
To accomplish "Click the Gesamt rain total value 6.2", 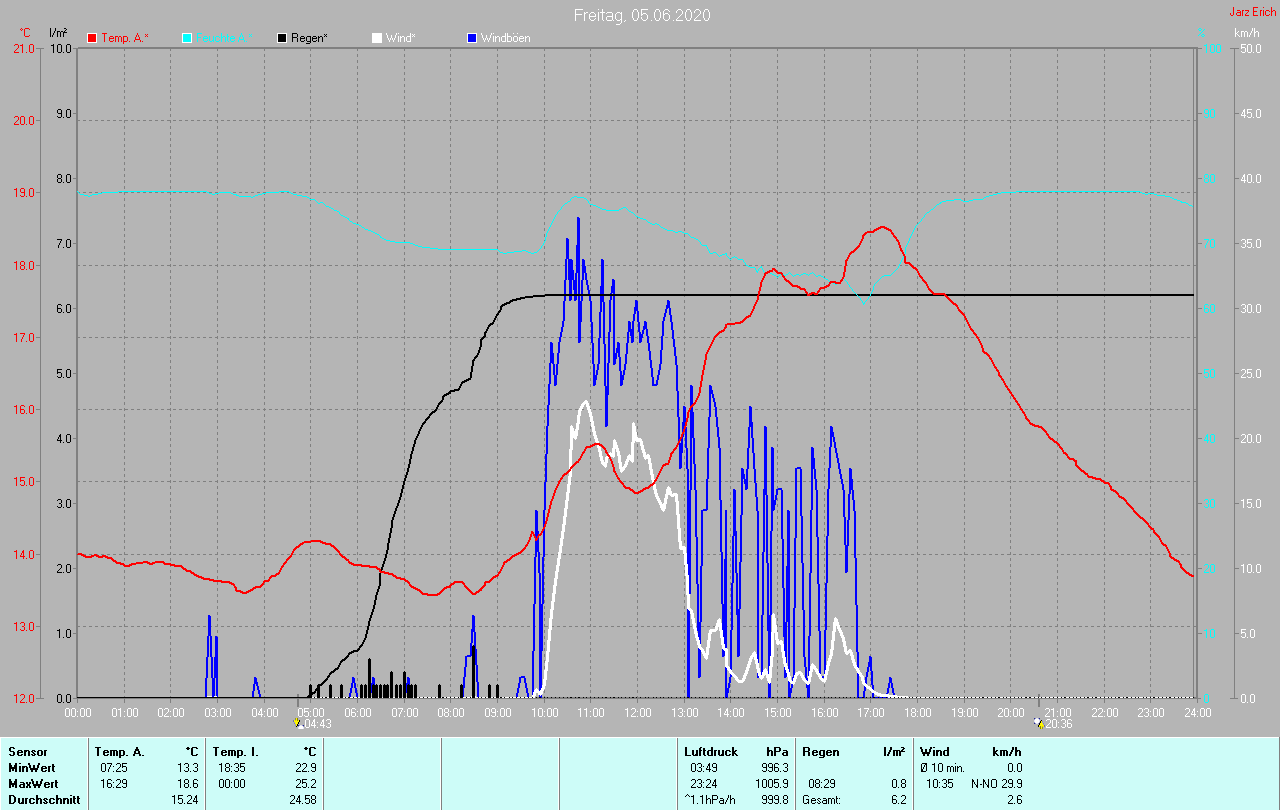I will 898,800.
